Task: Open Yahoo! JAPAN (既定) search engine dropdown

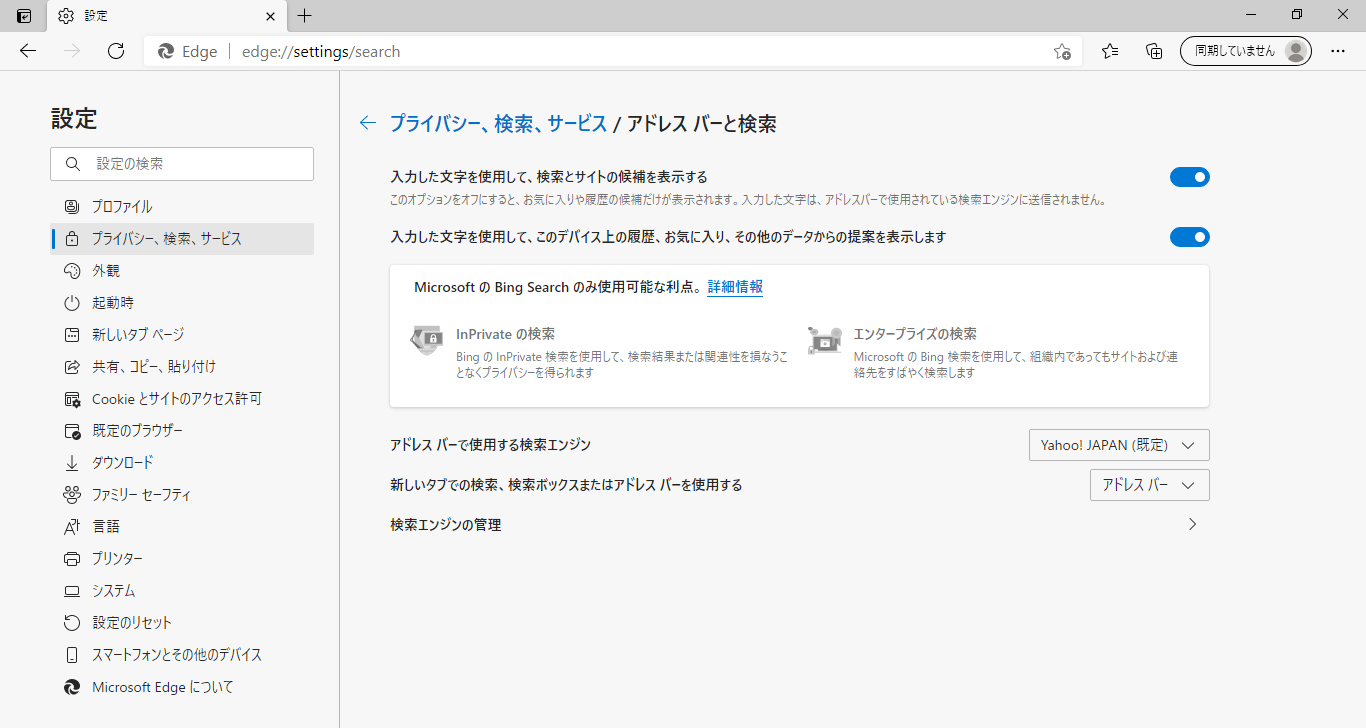Action: [x=1119, y=445]
